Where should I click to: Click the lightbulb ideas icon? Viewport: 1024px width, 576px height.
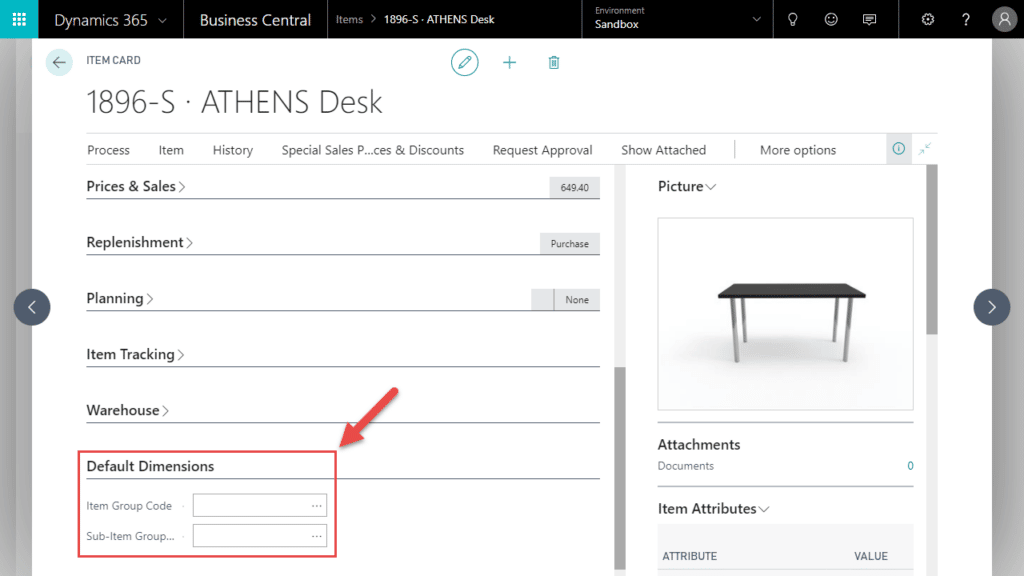(792, 18)
